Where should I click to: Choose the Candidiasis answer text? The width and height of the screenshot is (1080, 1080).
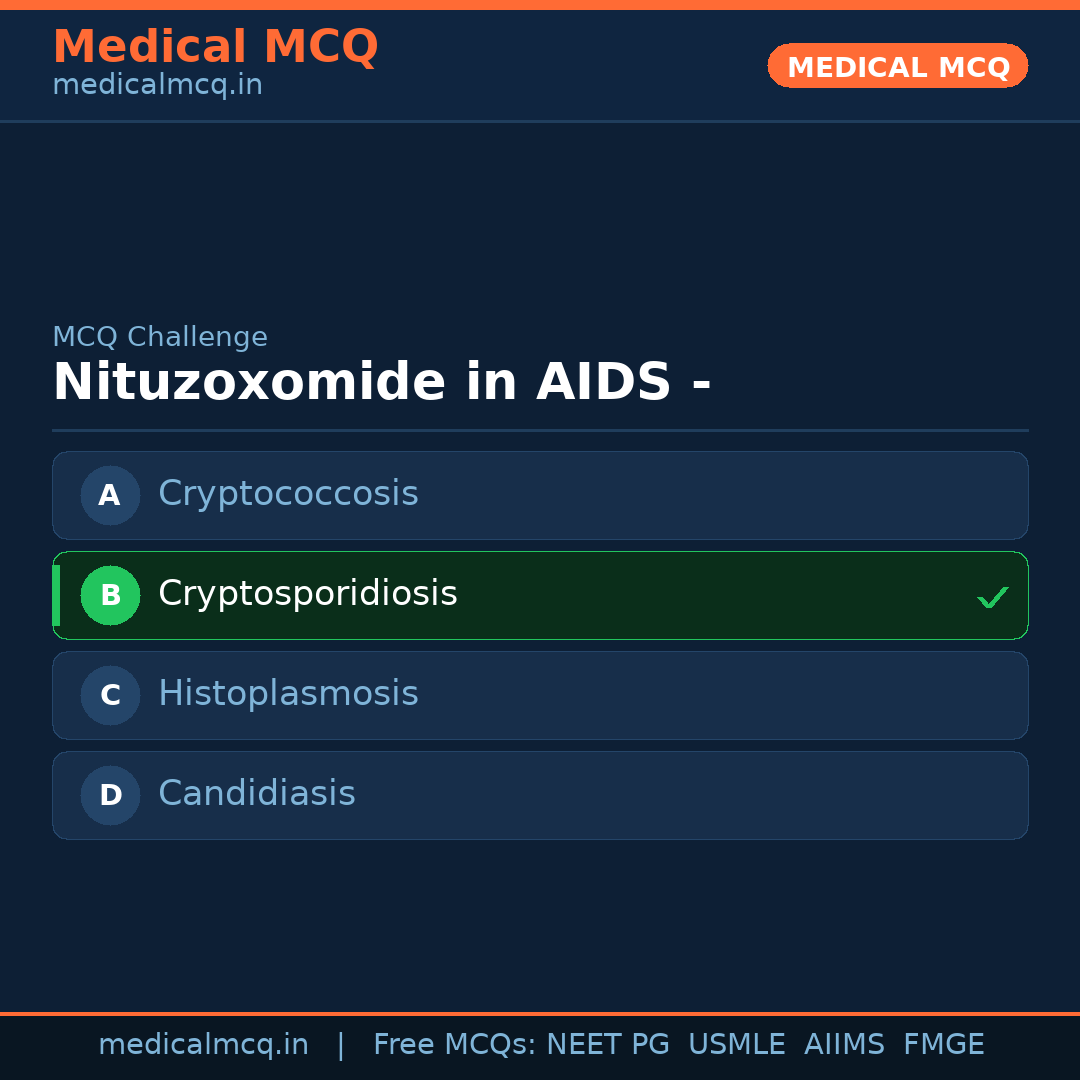pyautogui.click(x=256, y=794)
